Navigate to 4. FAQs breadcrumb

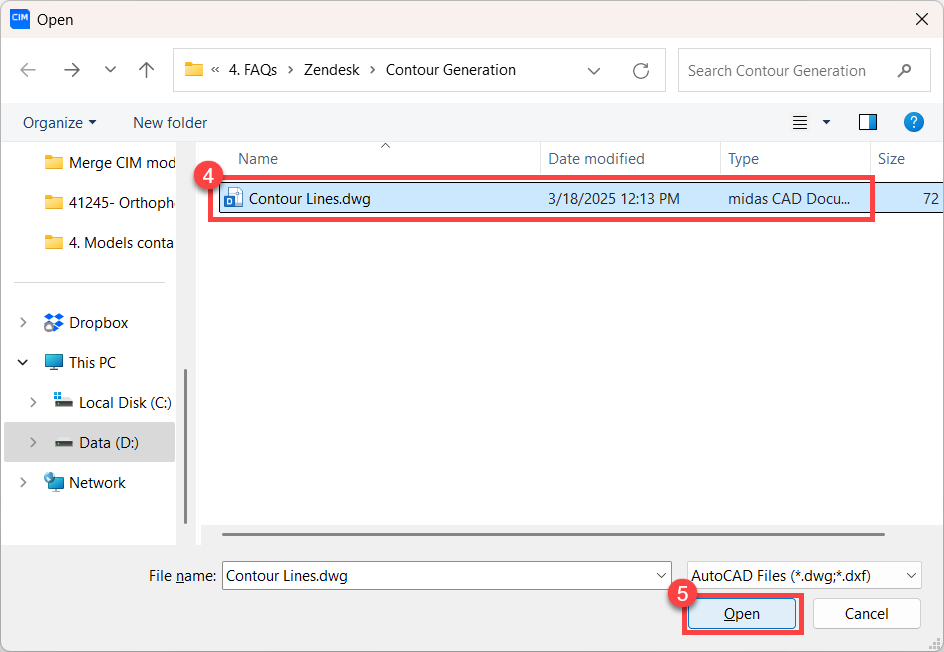[253, 70]
